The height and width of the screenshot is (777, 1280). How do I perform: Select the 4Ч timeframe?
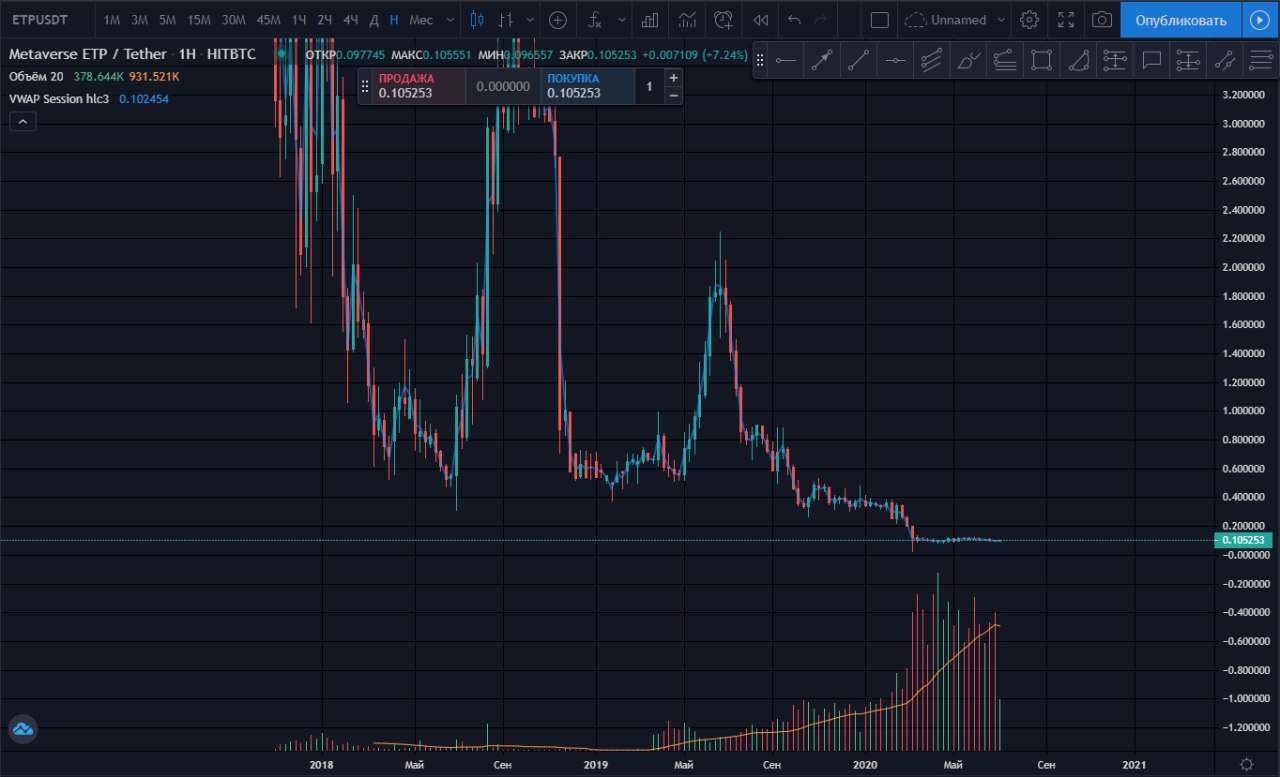click(x=351, y=20)
